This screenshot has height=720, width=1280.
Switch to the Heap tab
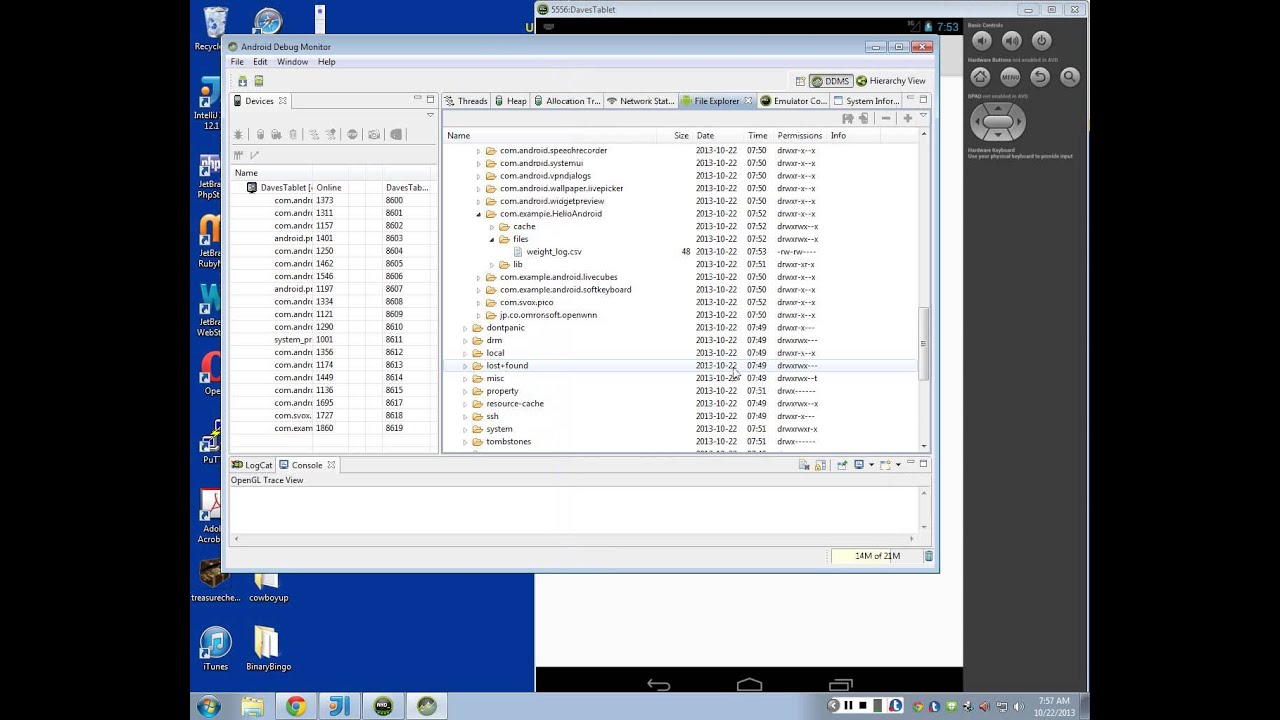pyautogui.click(x=510, y=101)
